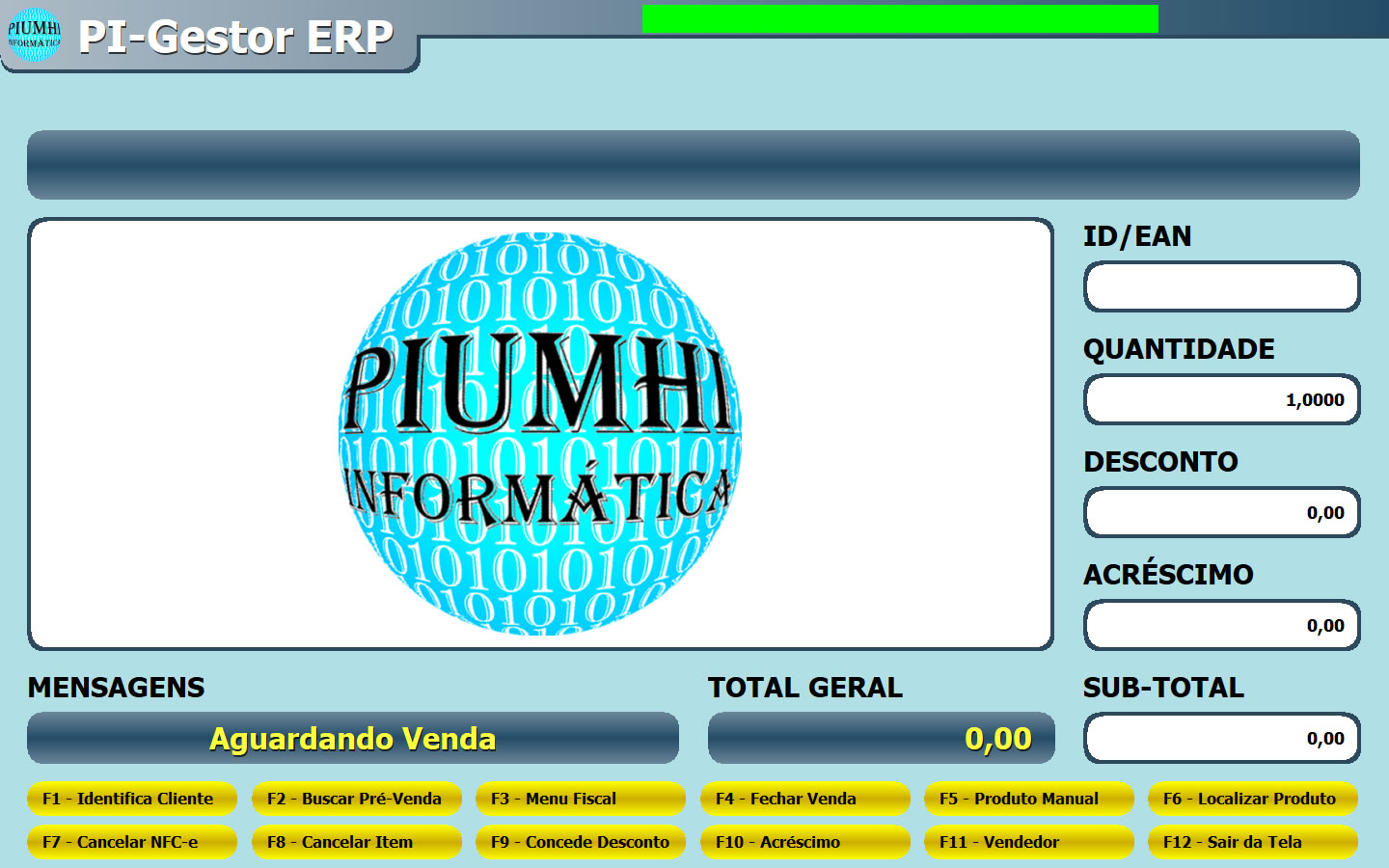Select F4 - Fechar Venda

[x=805, y=799]
